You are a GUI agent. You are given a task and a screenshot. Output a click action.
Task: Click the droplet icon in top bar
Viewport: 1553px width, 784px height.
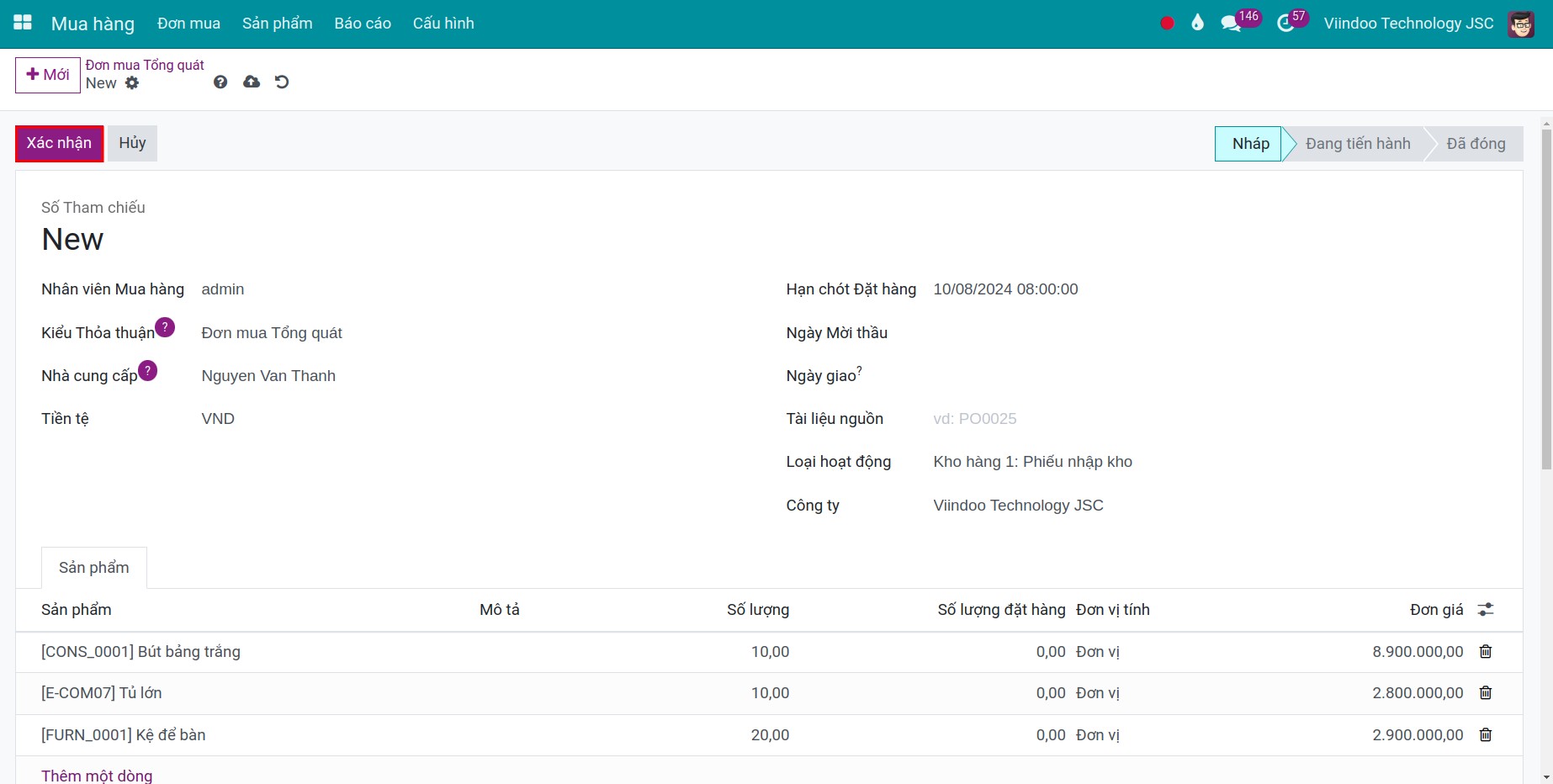click(1198, 23)
